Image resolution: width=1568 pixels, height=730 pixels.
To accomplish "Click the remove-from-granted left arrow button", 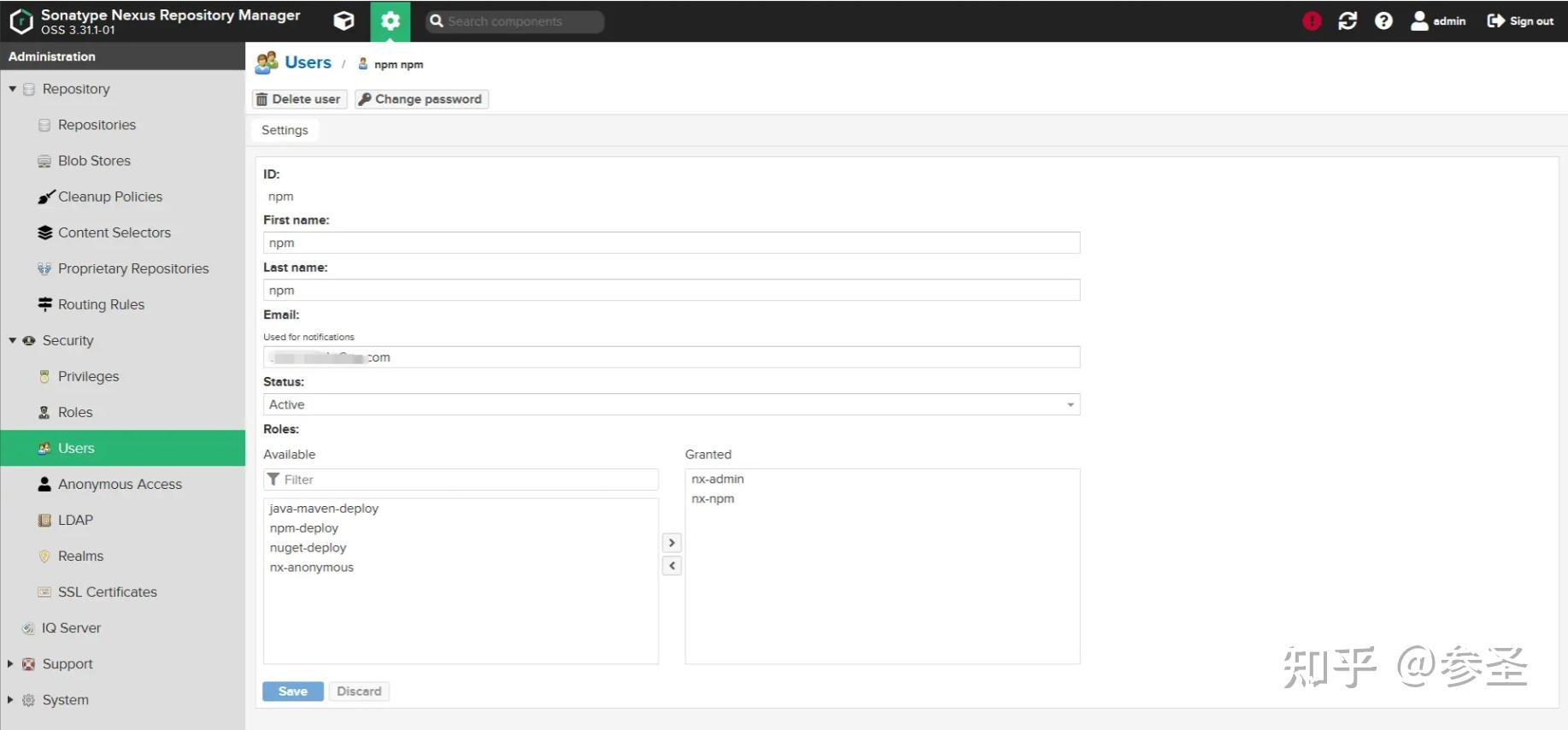I will (x=672, y=566).
